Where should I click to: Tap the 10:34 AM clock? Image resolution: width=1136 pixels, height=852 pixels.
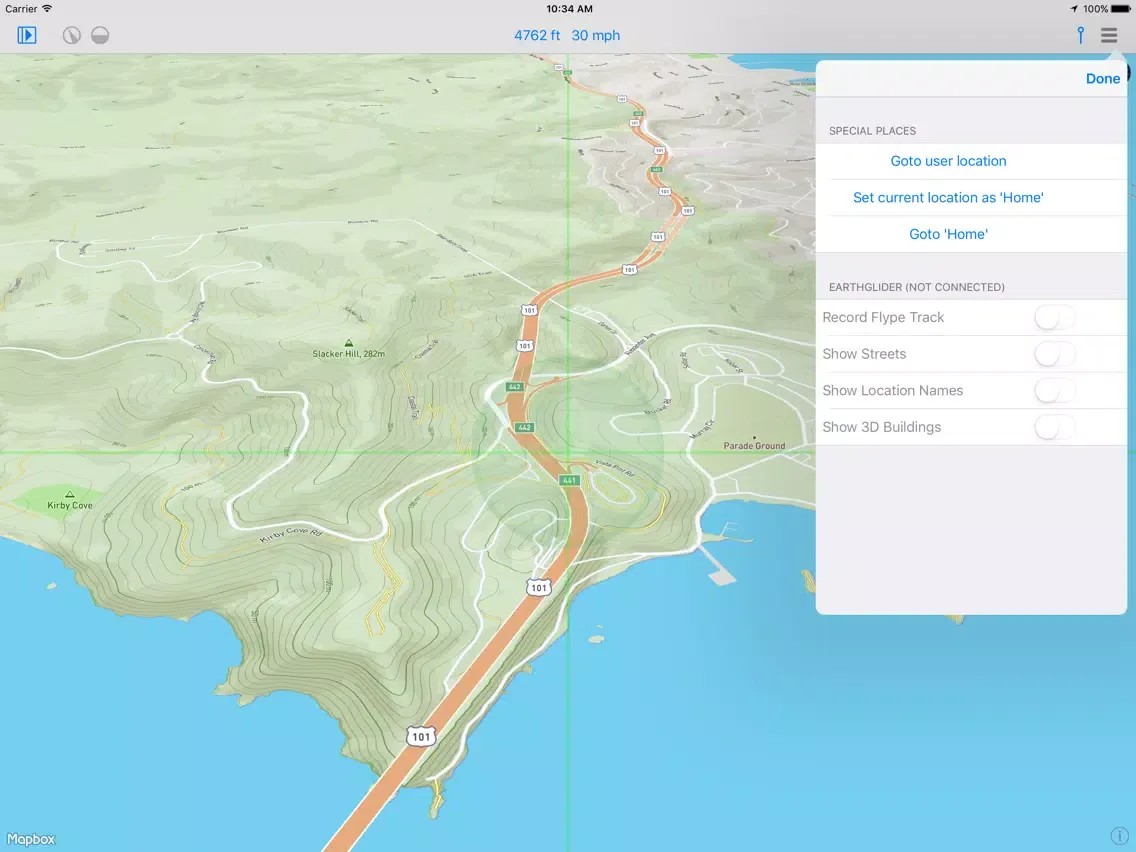coord(569,9)
